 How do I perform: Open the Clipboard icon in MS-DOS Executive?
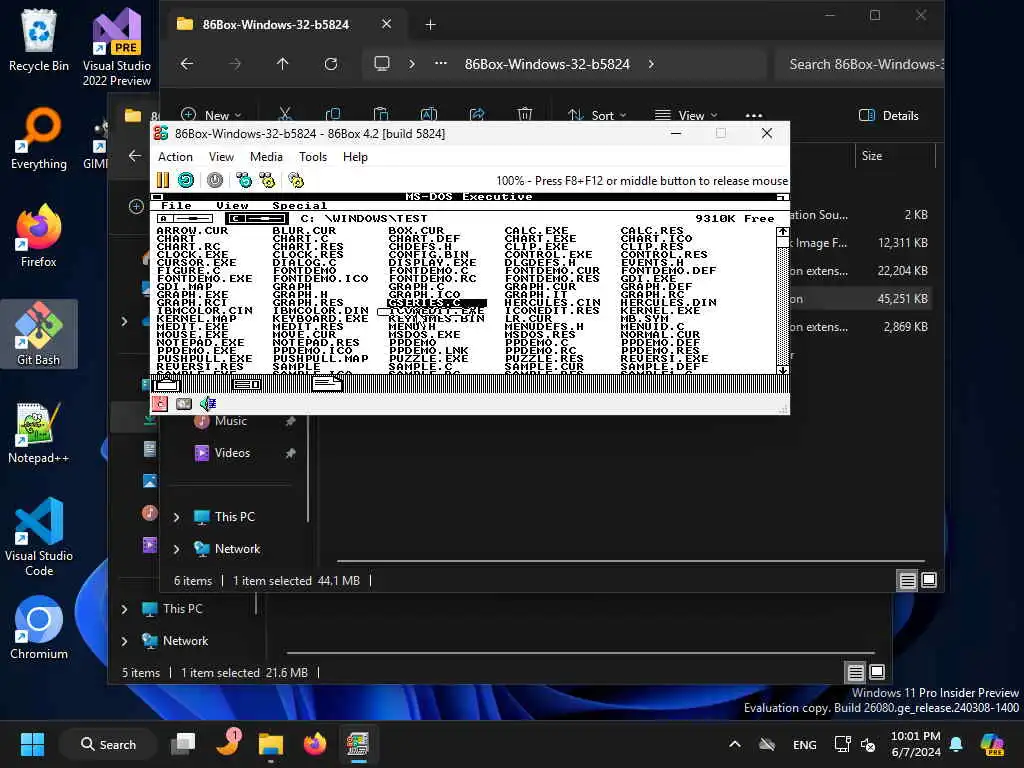[167, 383]
